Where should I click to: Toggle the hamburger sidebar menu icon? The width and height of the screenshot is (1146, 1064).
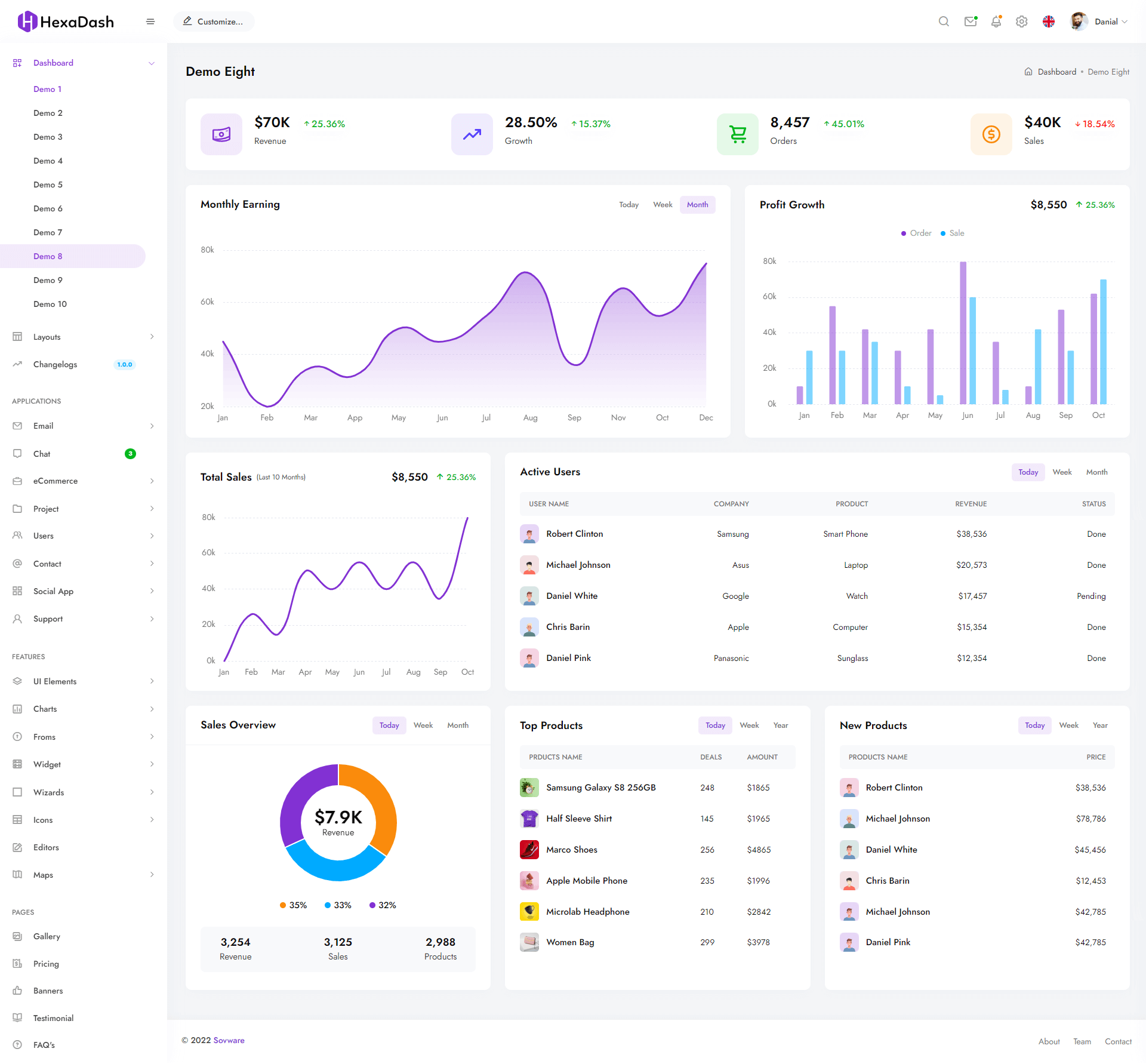tap(150, 21)
